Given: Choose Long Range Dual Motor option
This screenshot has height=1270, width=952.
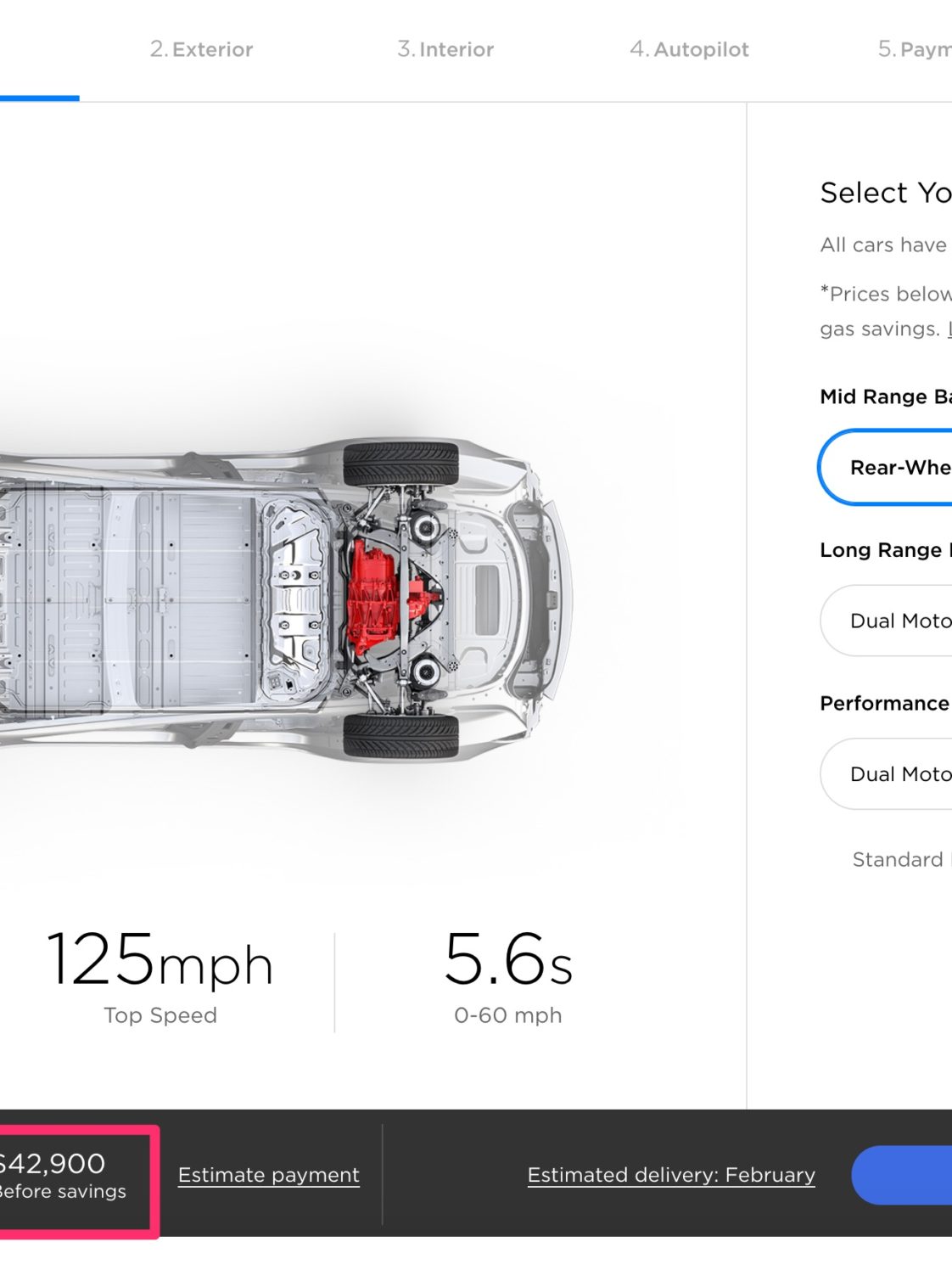Looking at the screenshot, I should tap(886, 621).
